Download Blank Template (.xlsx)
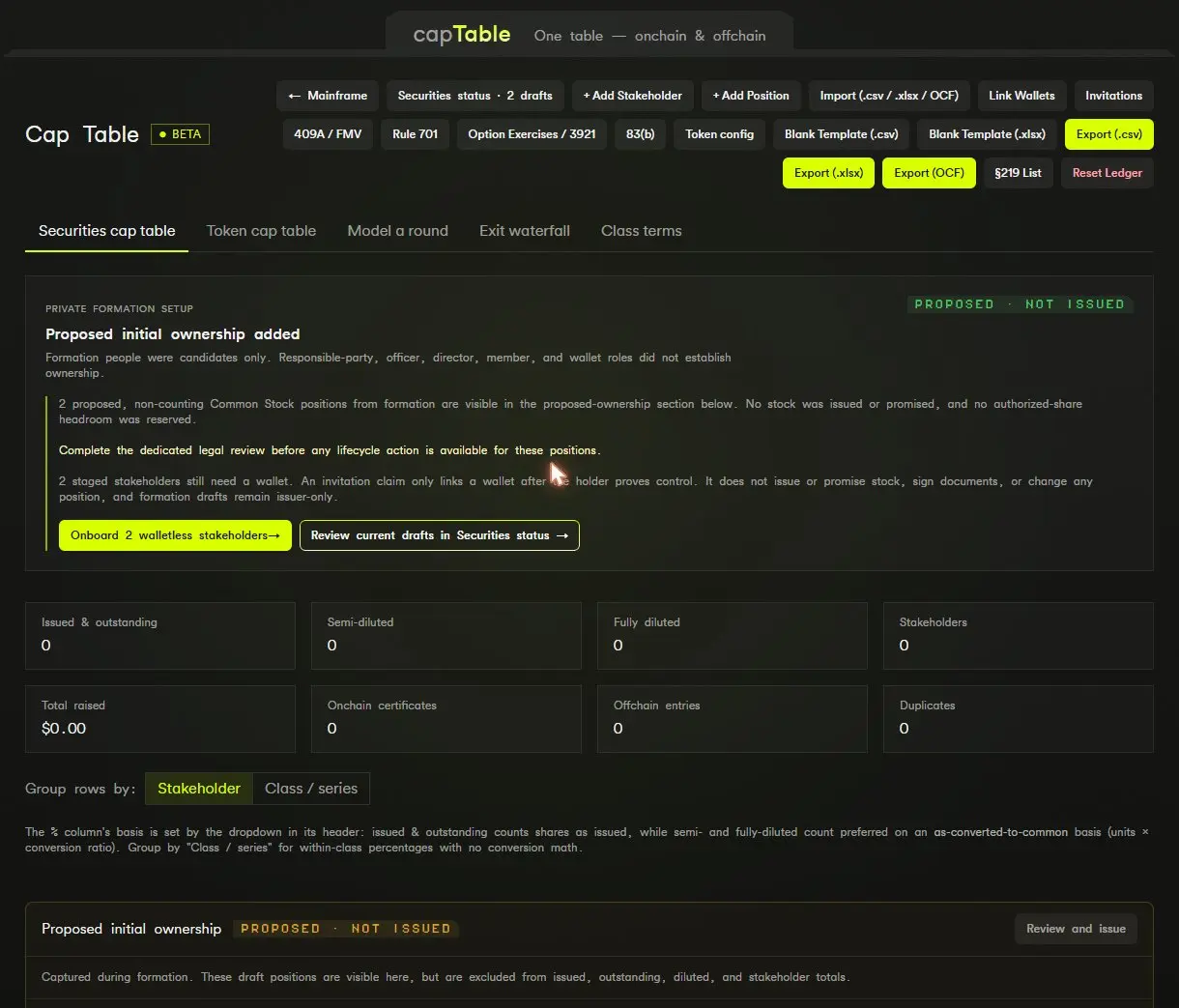 pos(987,134)
